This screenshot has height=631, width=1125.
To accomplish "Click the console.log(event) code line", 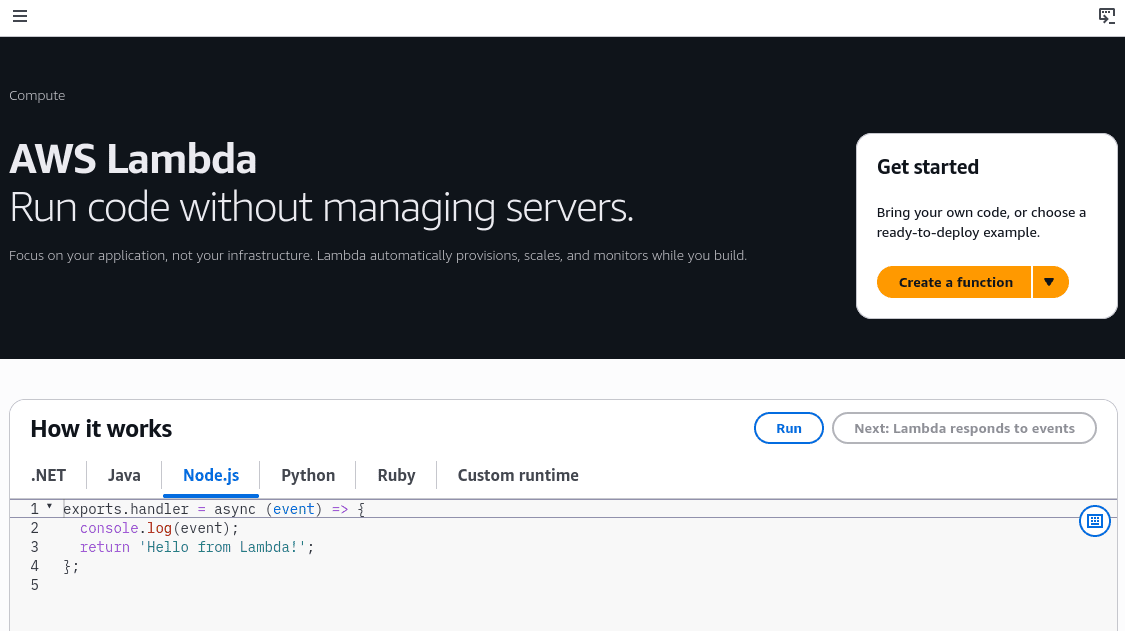I will [159, 528].
